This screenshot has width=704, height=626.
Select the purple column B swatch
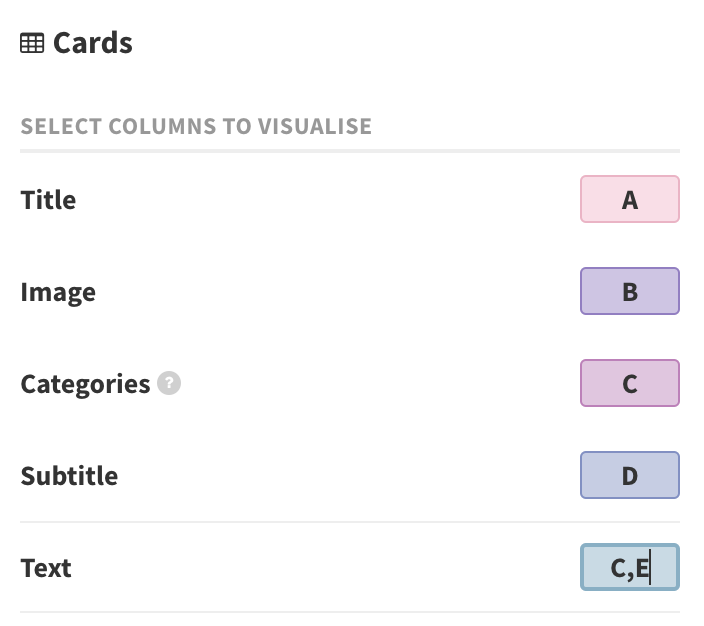click(x=629, y=291)
